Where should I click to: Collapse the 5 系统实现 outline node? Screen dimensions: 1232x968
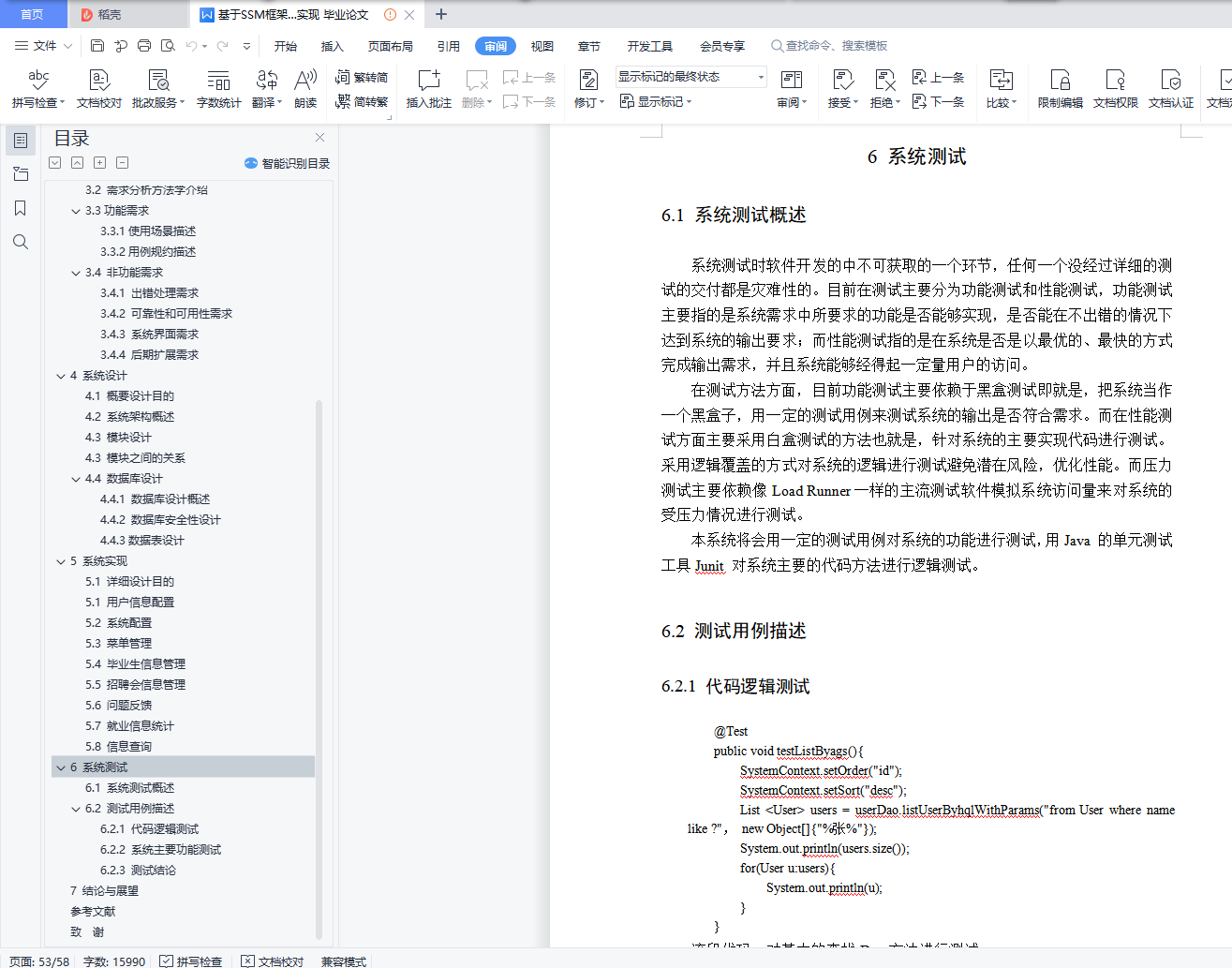pyautogui.click(x=61, y=561)
